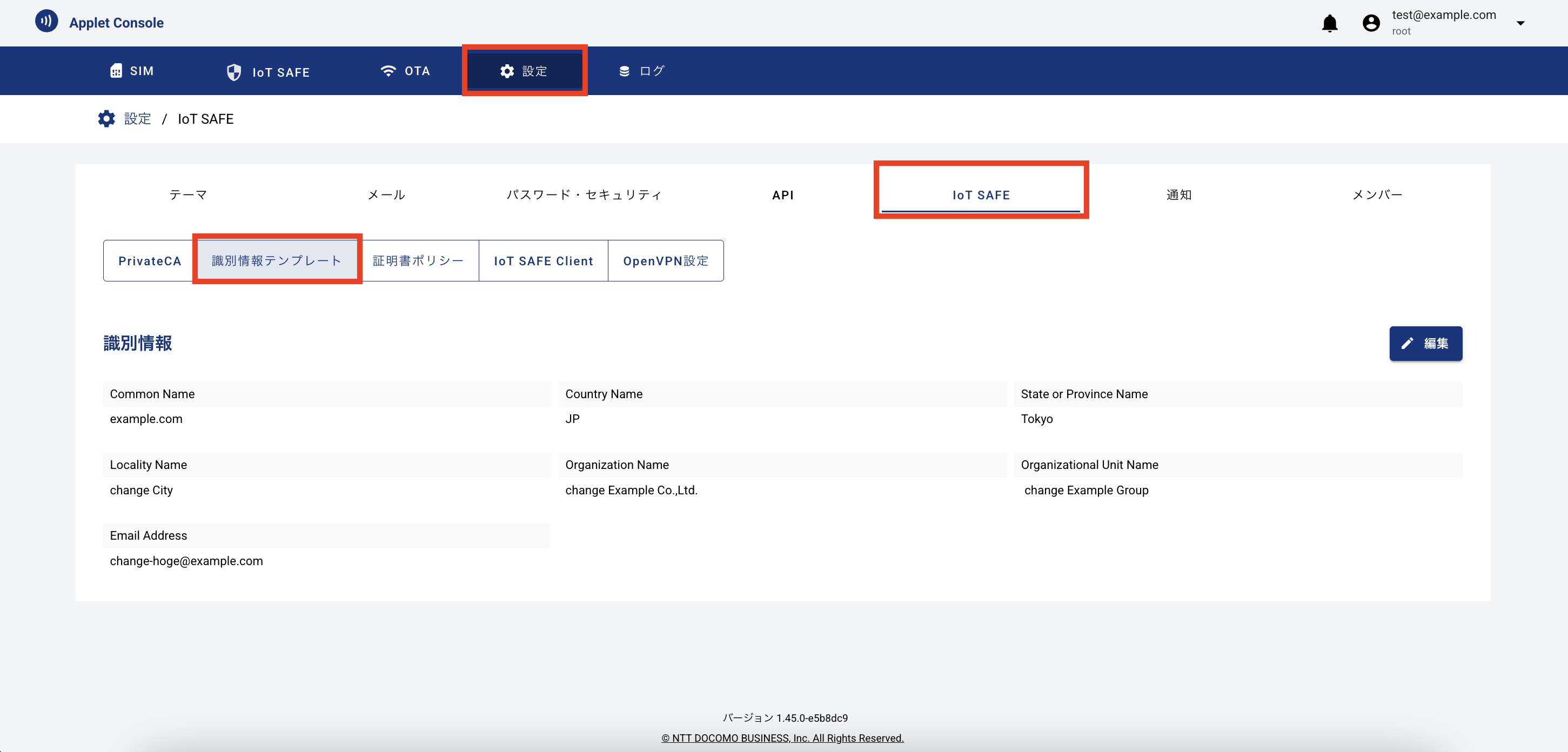Select the PrivateCA sub-tab
The image size is (1568, 752).
click(149, 261)
